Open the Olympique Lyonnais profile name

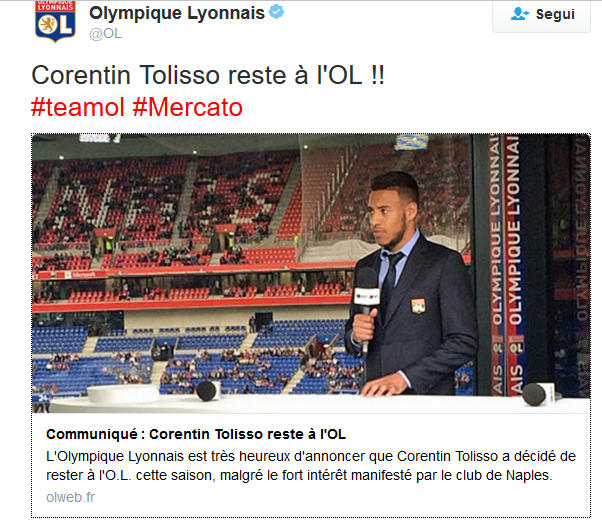point(177,13)
